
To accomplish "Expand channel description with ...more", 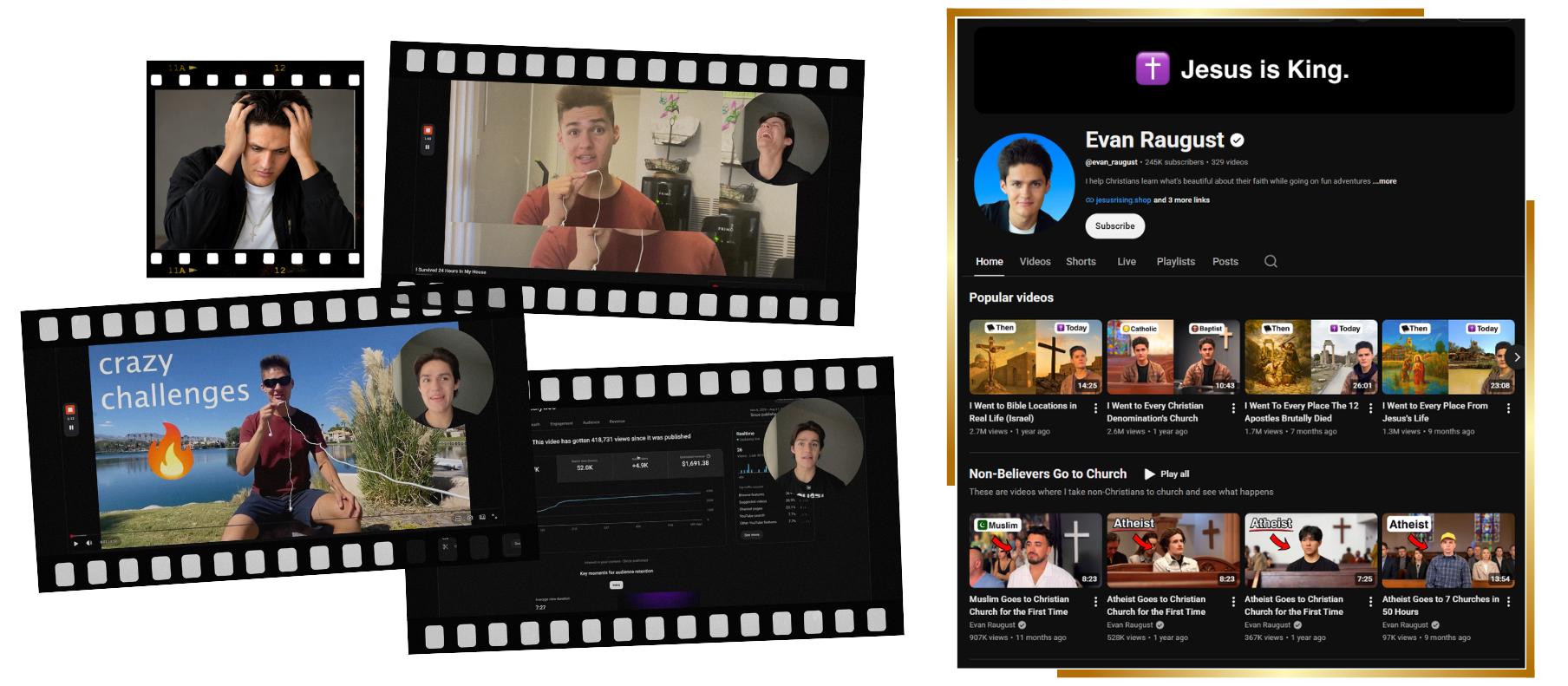I will coord(1385,181).
